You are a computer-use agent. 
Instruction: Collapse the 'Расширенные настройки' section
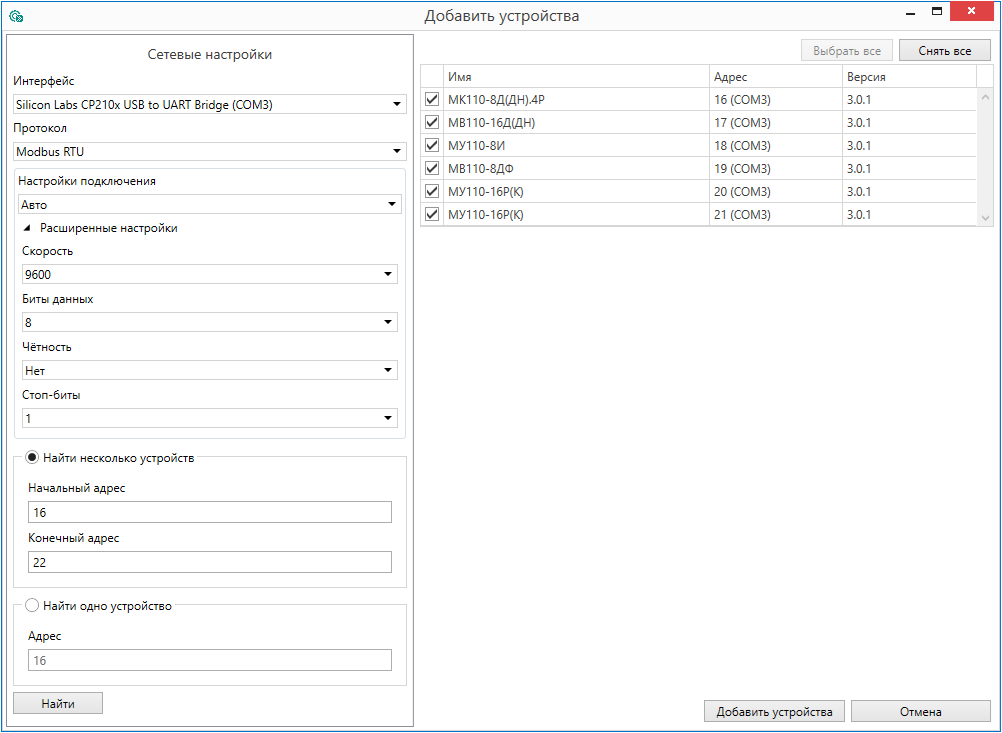tap(28, 228)
